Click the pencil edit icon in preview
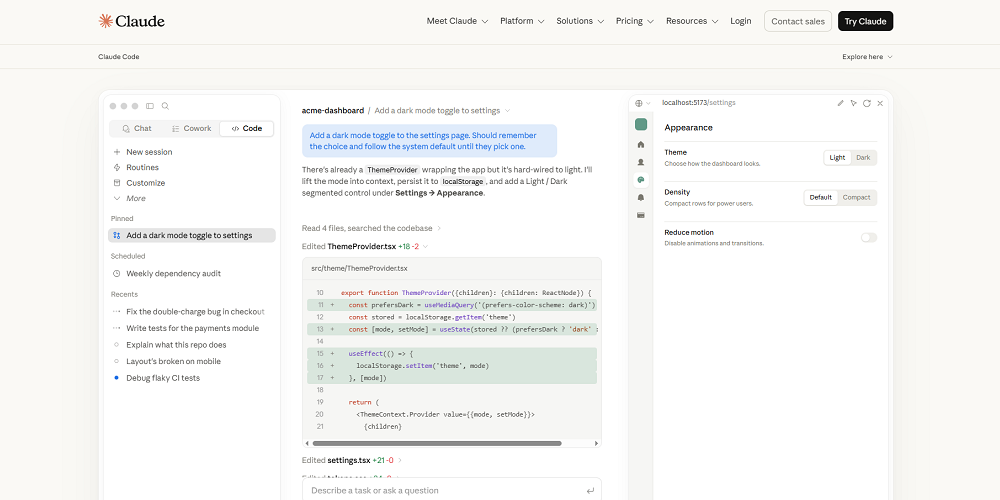The image size is (1000, 500). pyautogui.click(x=841, y=103)
